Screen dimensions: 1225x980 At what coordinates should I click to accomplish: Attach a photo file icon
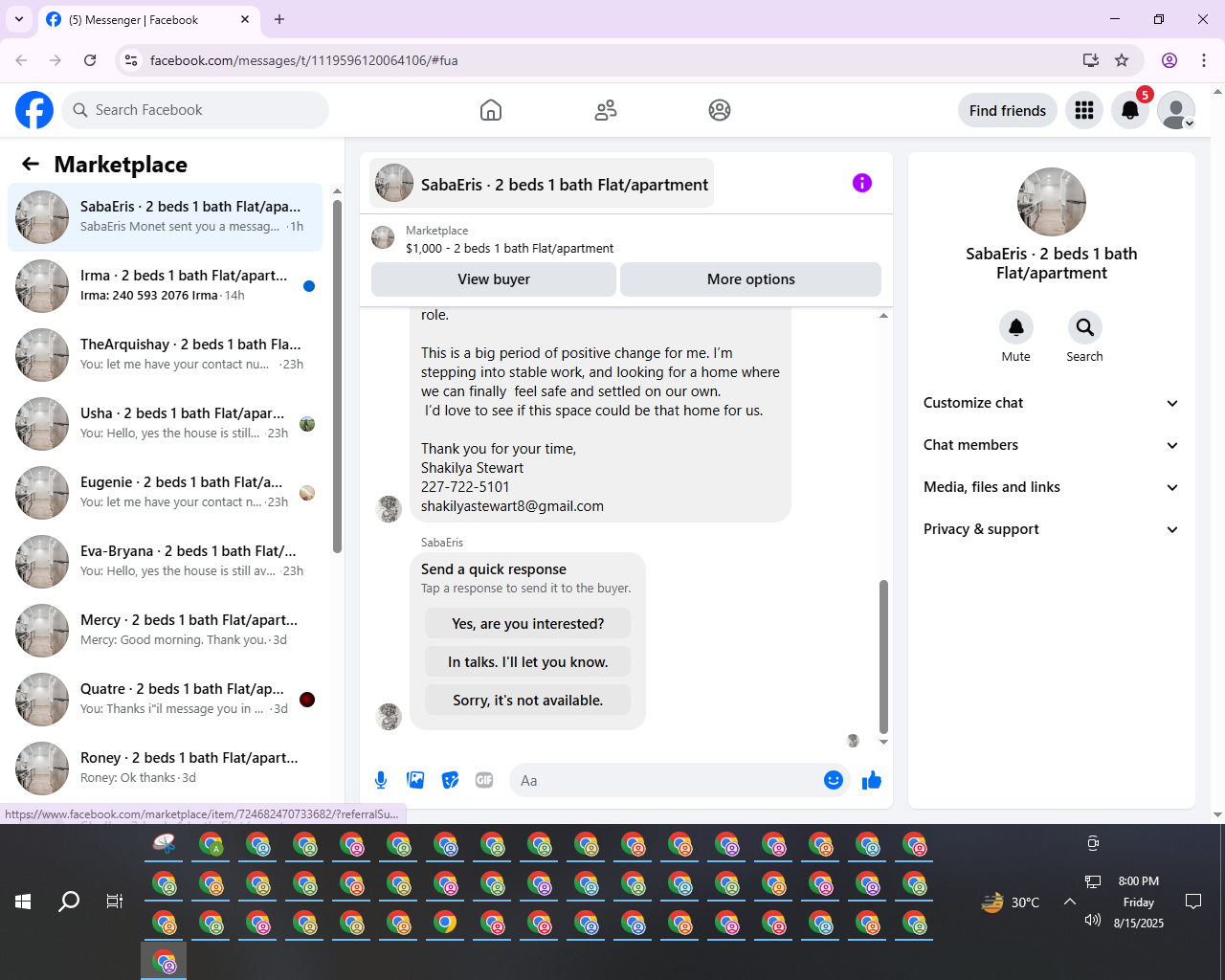point(415,780)
